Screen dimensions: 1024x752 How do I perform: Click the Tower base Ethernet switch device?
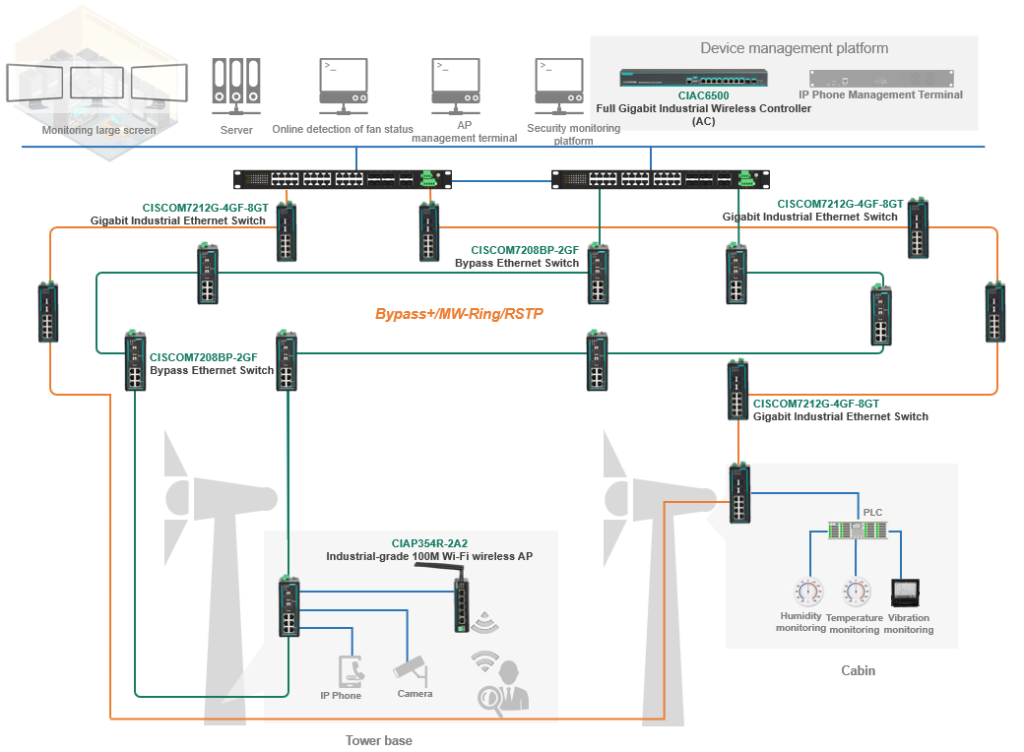point(289,606)
